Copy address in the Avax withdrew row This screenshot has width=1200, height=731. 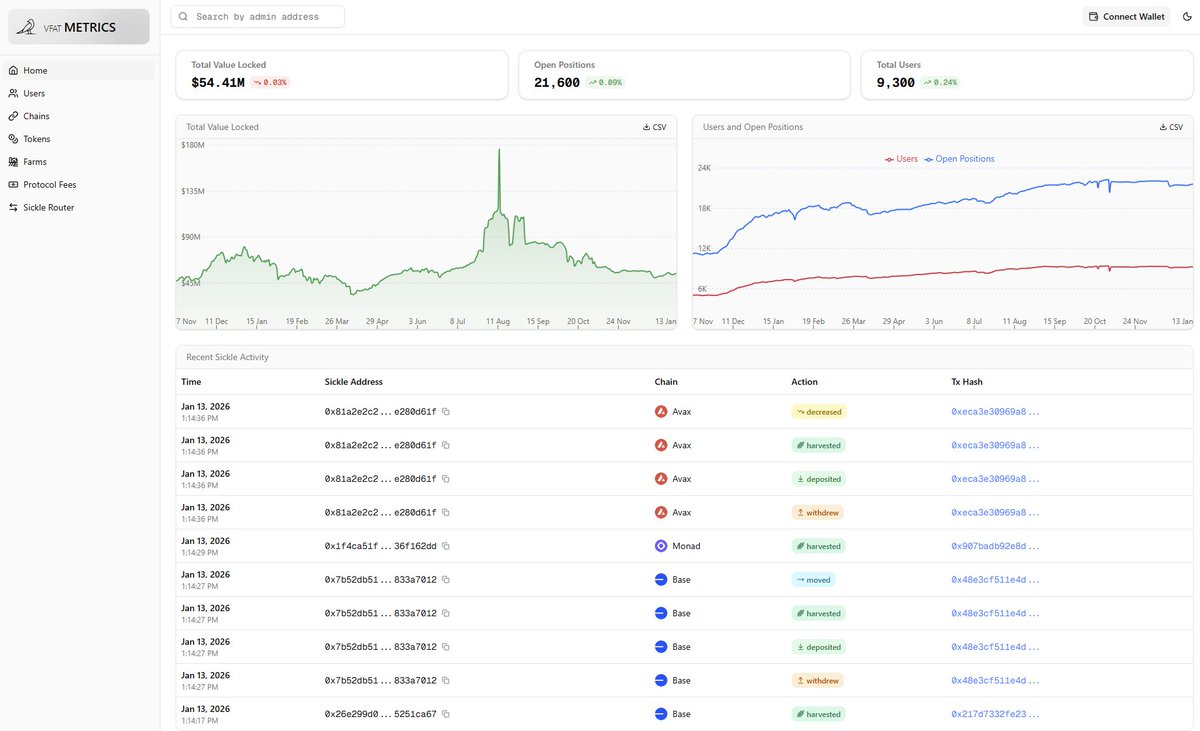tap(446, 512)
